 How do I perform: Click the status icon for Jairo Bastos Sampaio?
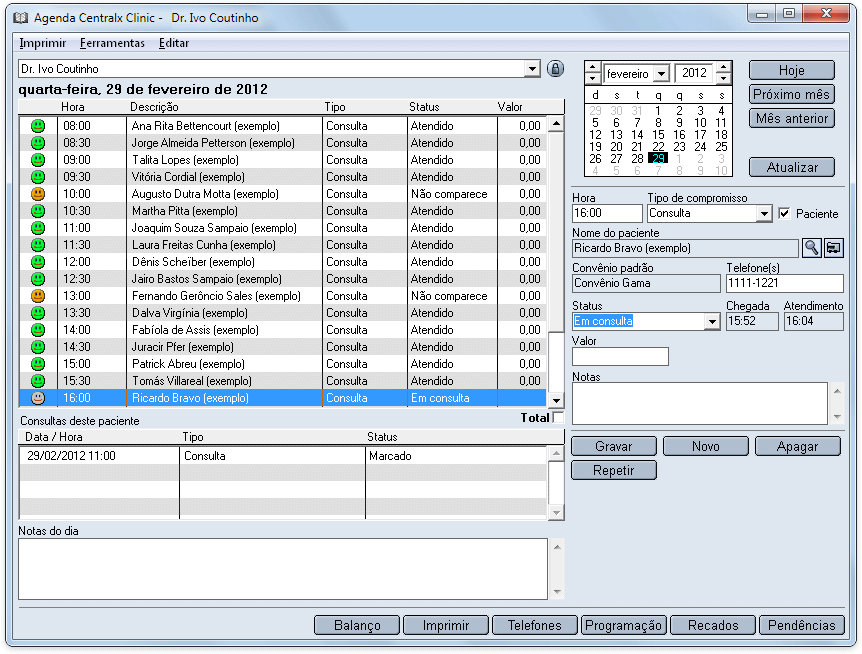coord(37,279)
